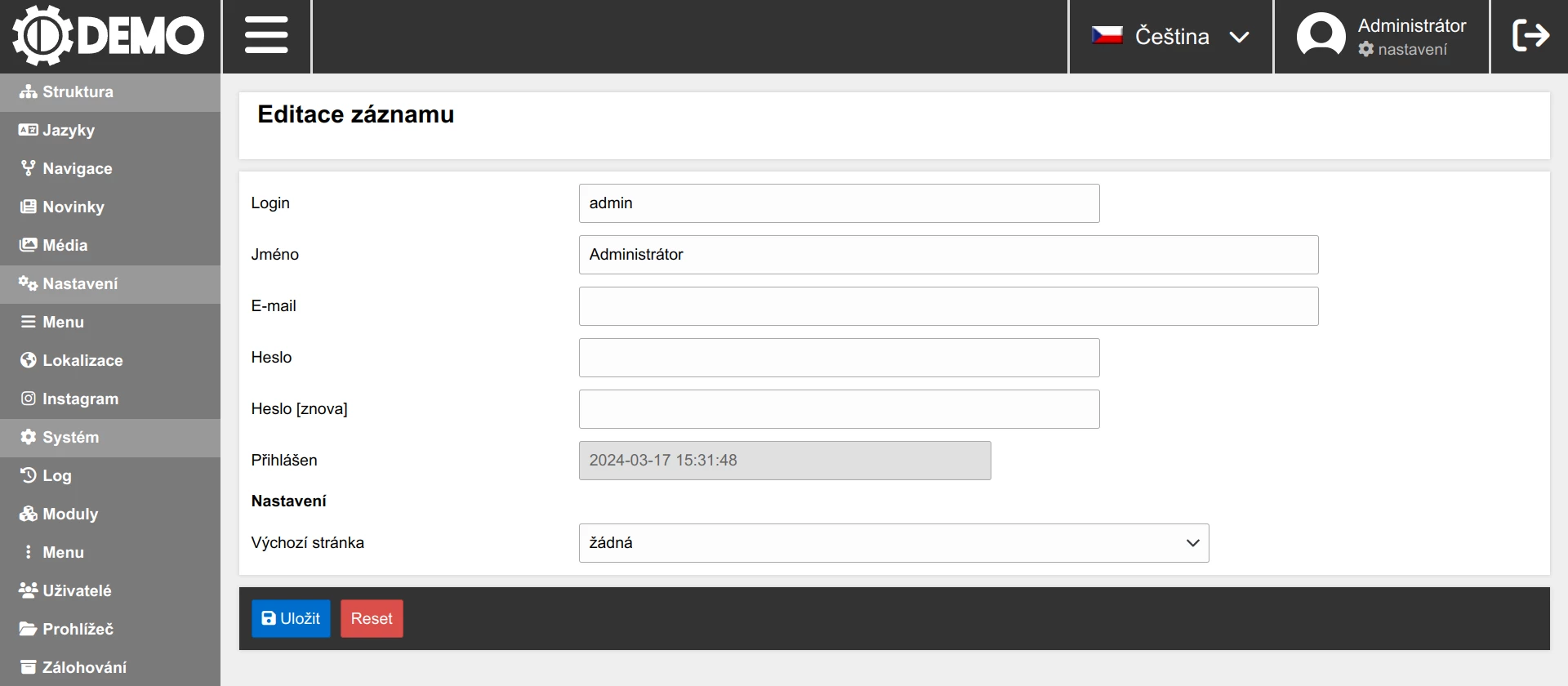Image resolution: width=1568 pixels, height=686 pixels.
Task: Click the logout icon
Action: (1530, 35)
